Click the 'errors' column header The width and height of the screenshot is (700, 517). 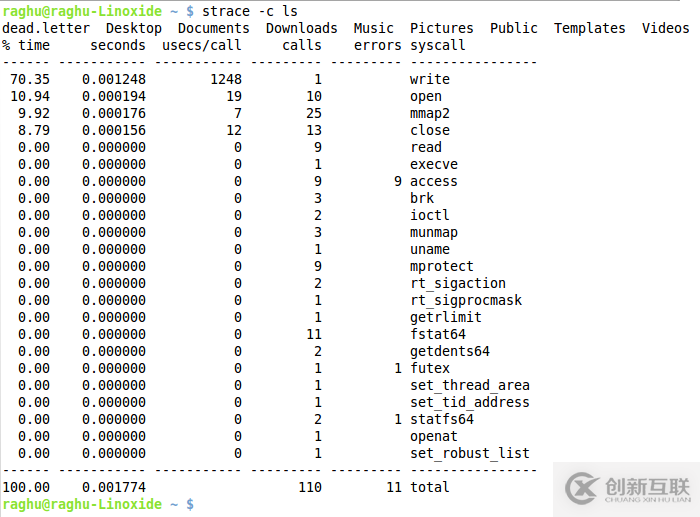coord(378,45)
